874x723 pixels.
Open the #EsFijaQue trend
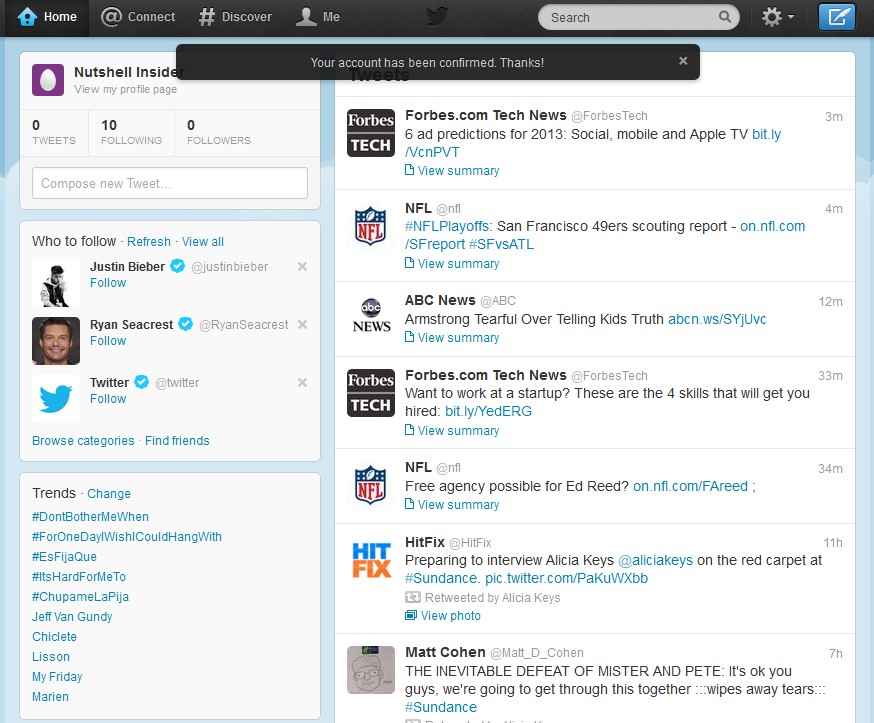click(x=64, y=557)
